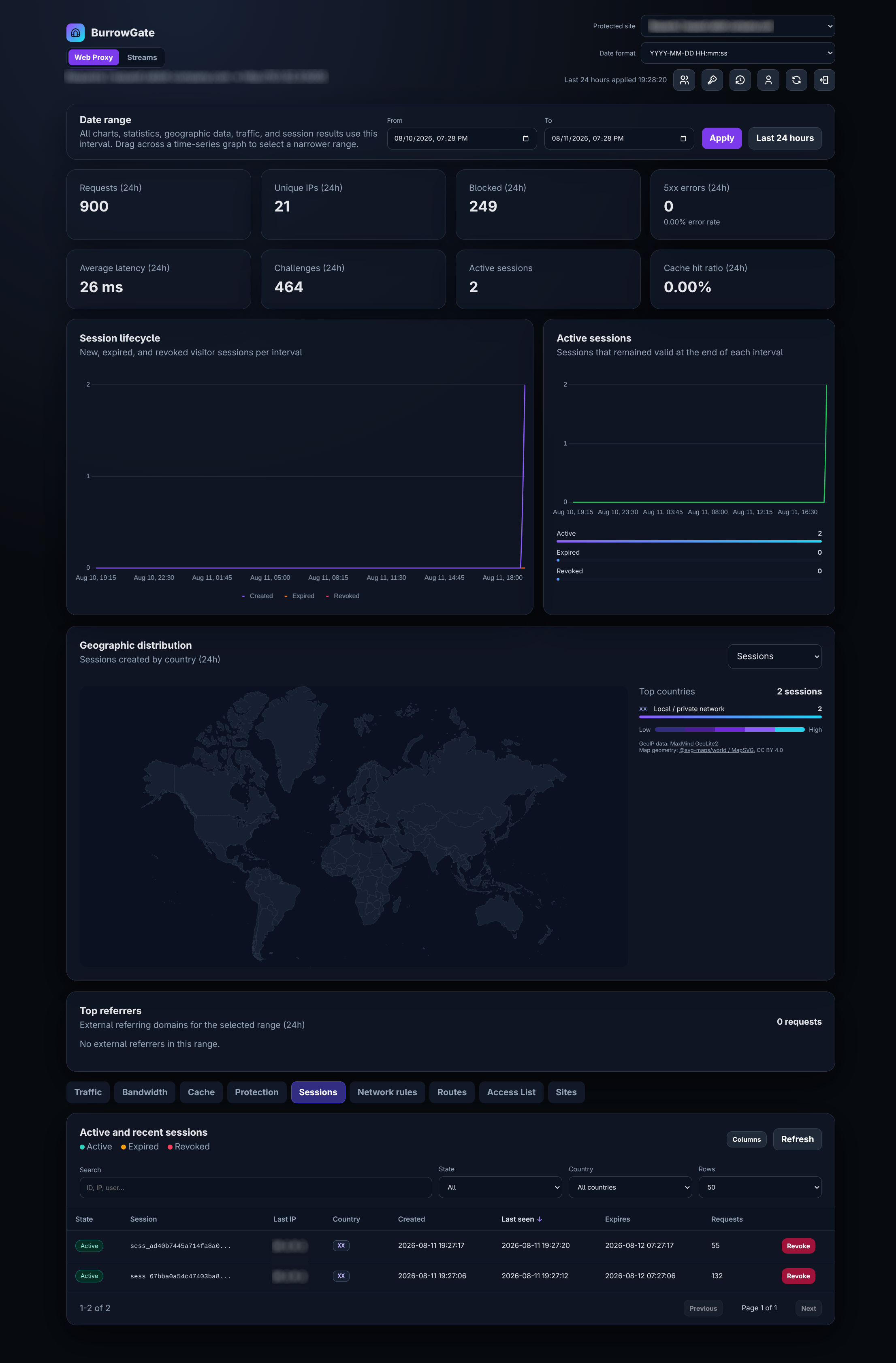Viewport: 896px width, 1363px height.
Task: Open the Rows per page dropdown
Action: click(x=760, y=1187)
